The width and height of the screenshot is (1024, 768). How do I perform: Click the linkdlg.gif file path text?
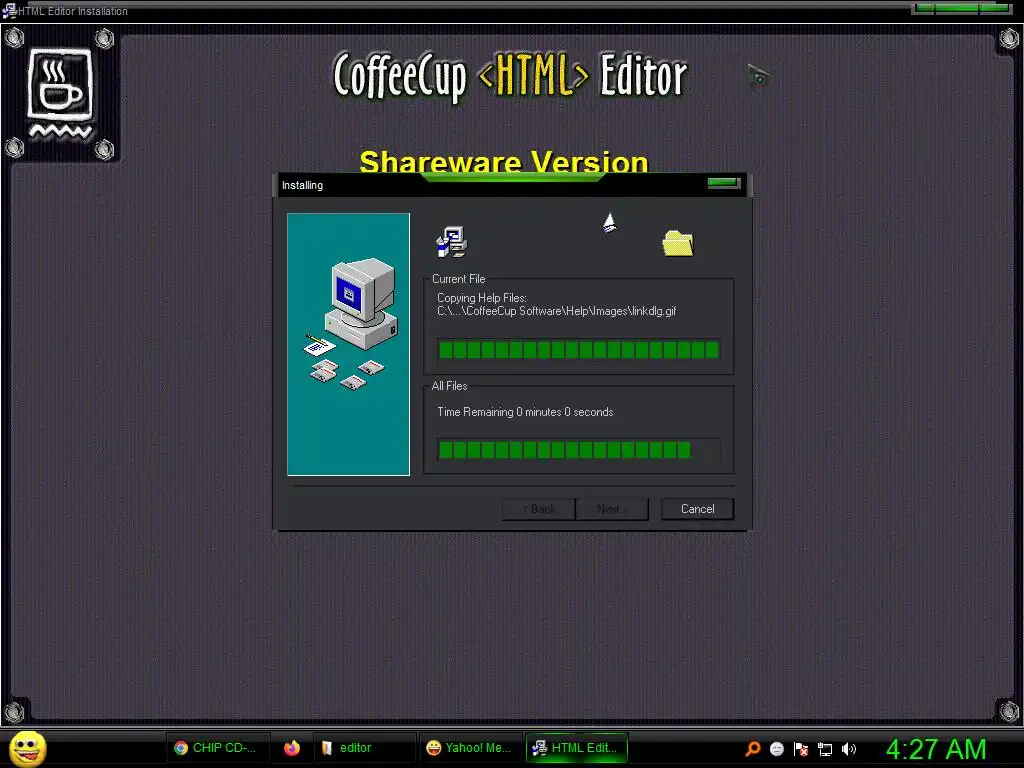click(x=556, y=311)
